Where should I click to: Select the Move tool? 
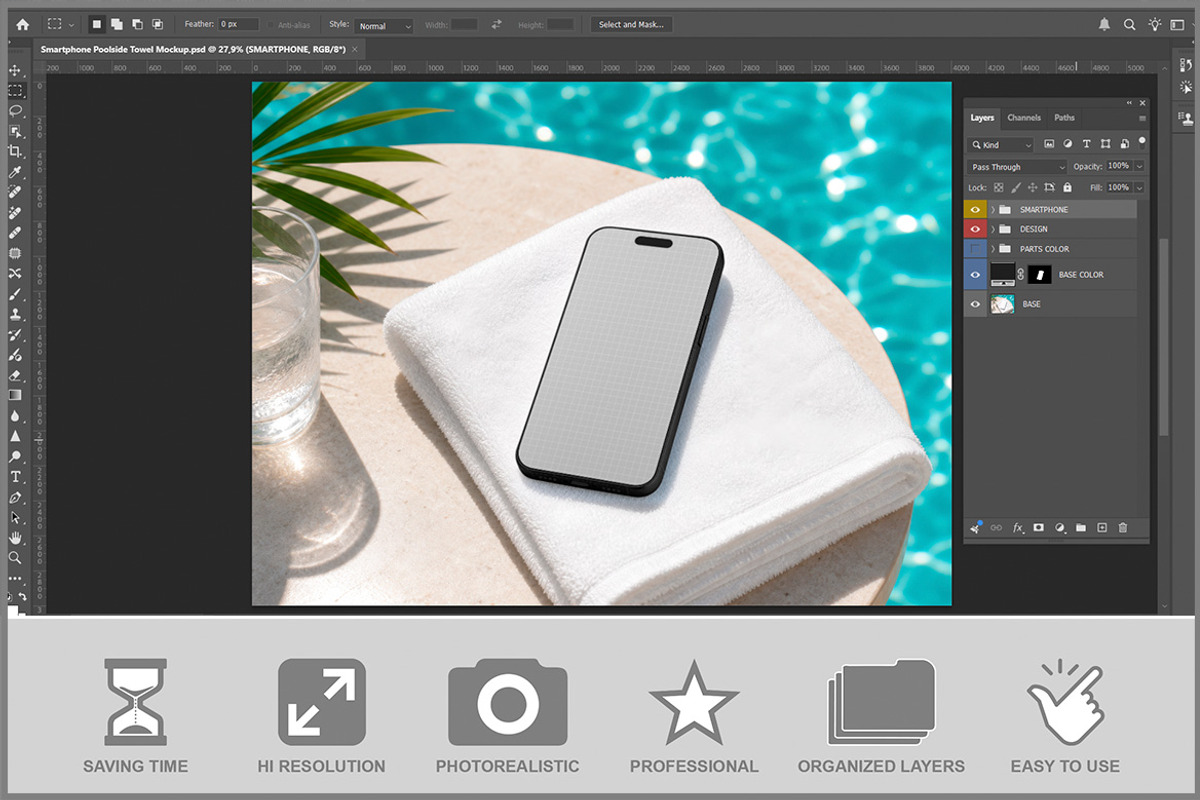point(15,70)
